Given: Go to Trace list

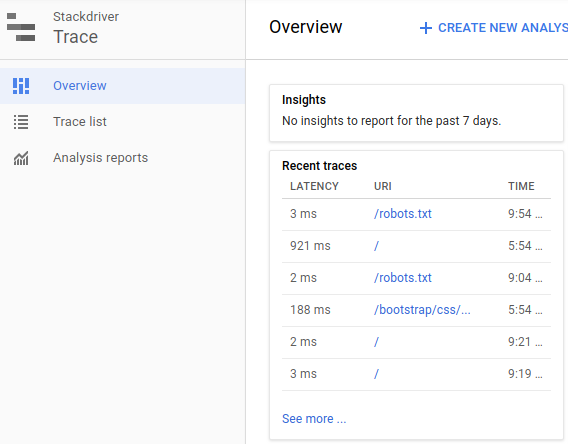Looking at the screenshot, I should point(122,122).
